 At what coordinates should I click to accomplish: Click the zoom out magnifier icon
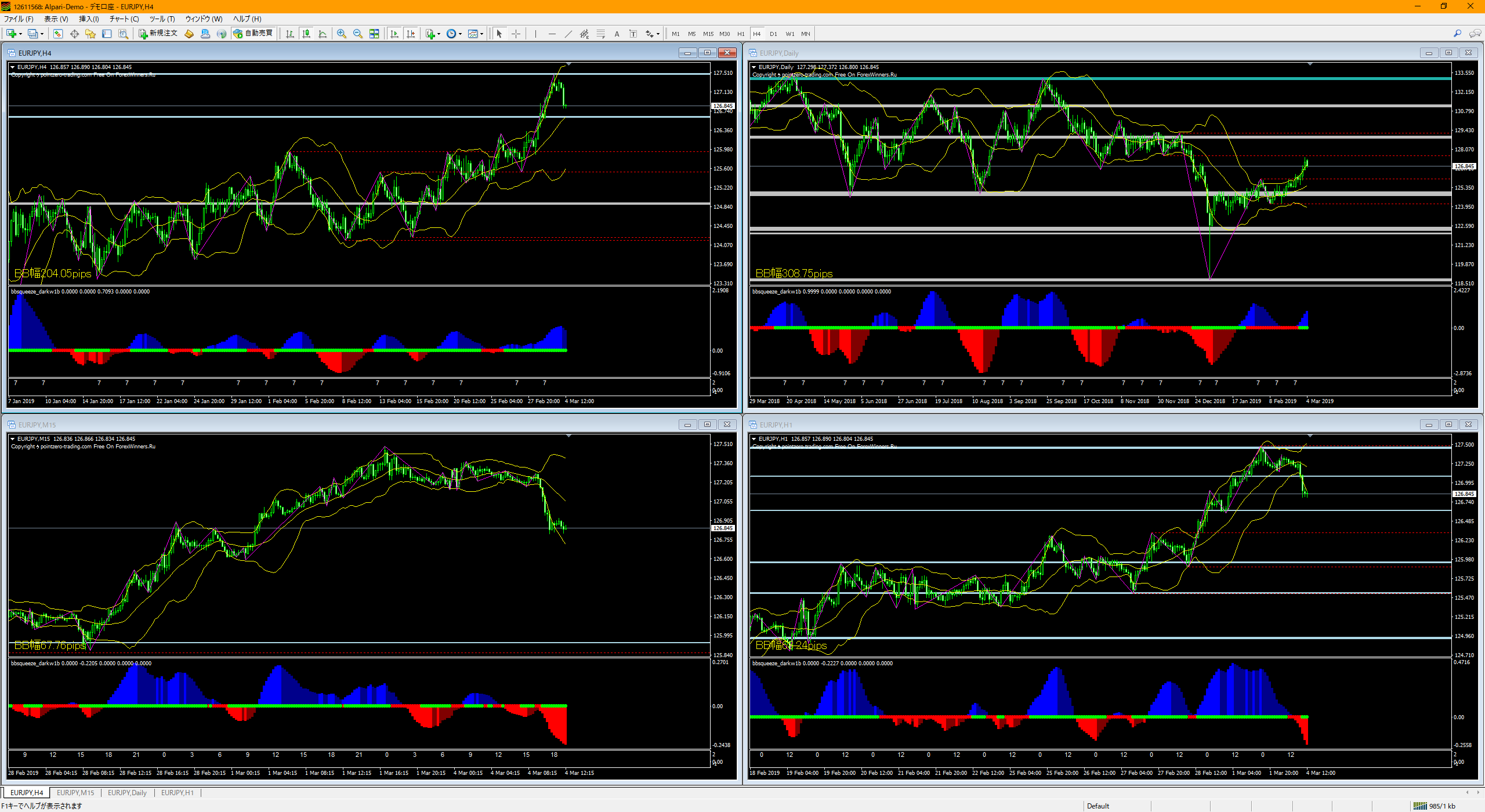point(357,34)
